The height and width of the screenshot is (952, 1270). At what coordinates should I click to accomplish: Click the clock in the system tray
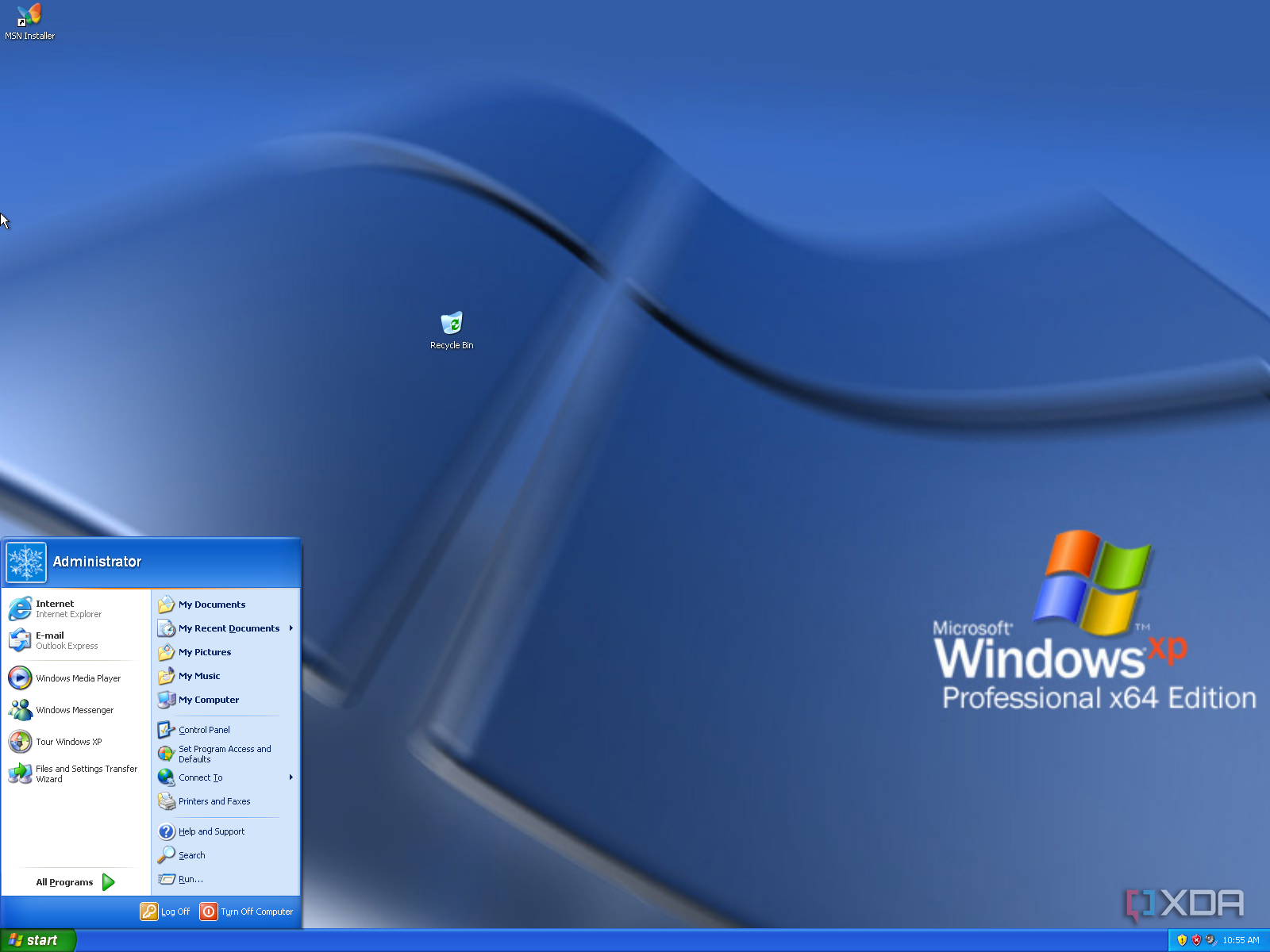coord(1242,939)
